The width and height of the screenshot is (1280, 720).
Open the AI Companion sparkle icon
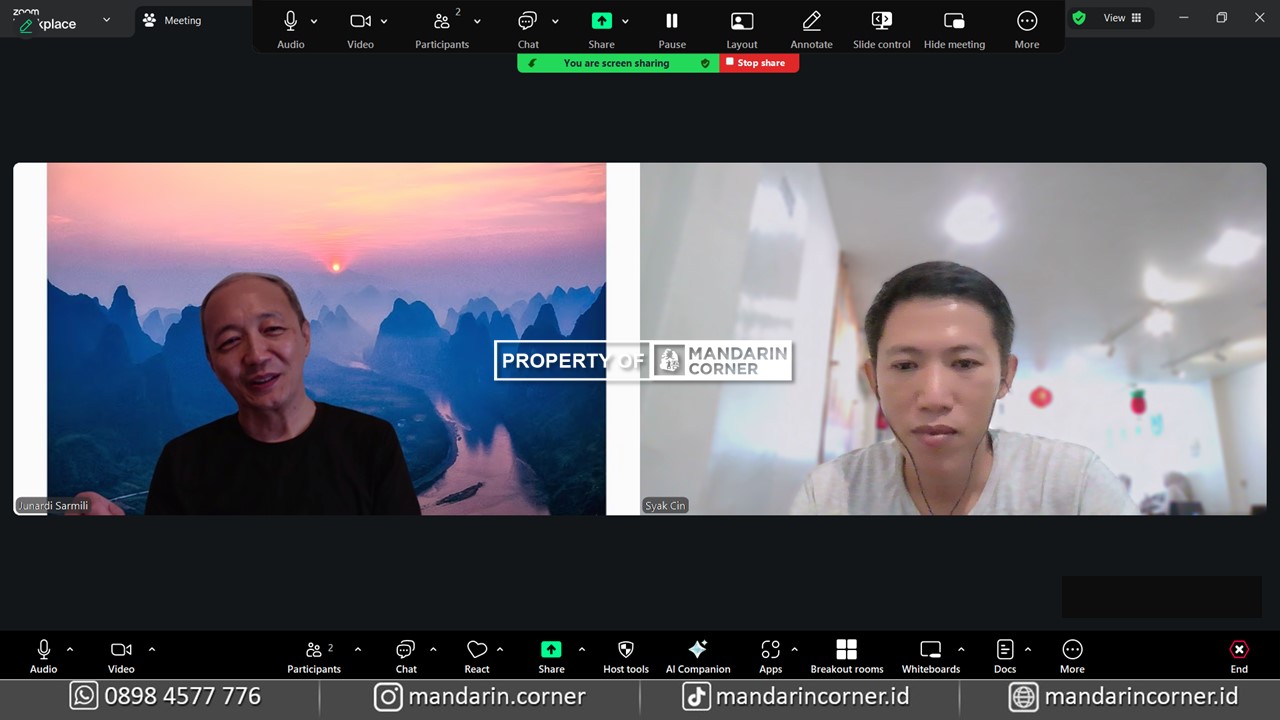pyautogui.click(x=698, y=650)
